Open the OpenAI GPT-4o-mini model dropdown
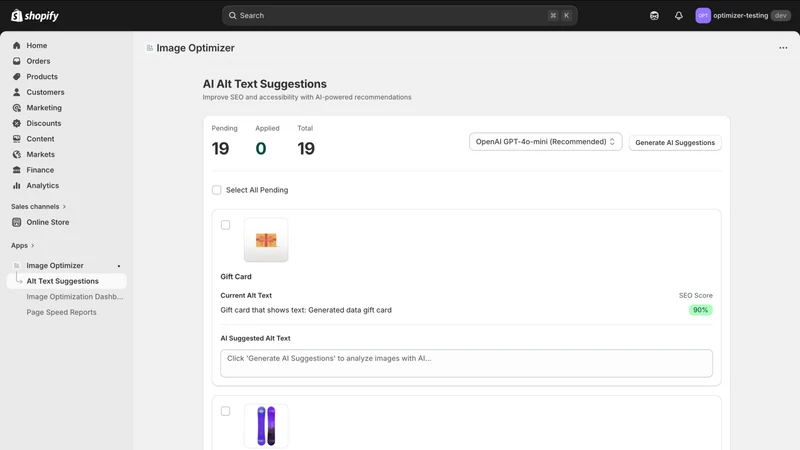Screen dimensions: 800x450 545,142
